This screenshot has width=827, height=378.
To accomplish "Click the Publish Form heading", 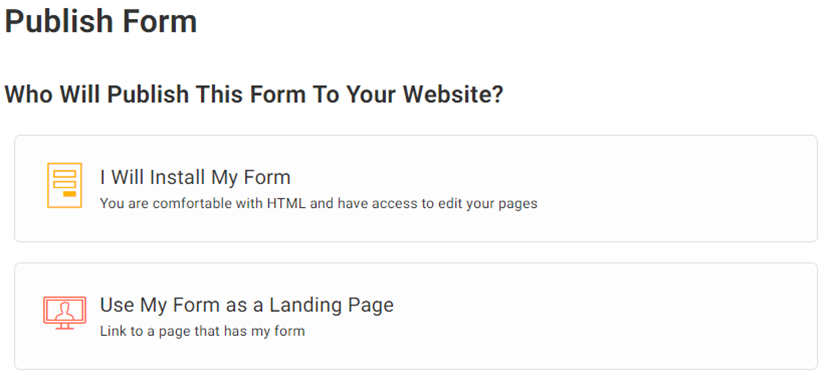I will (101, 22).
